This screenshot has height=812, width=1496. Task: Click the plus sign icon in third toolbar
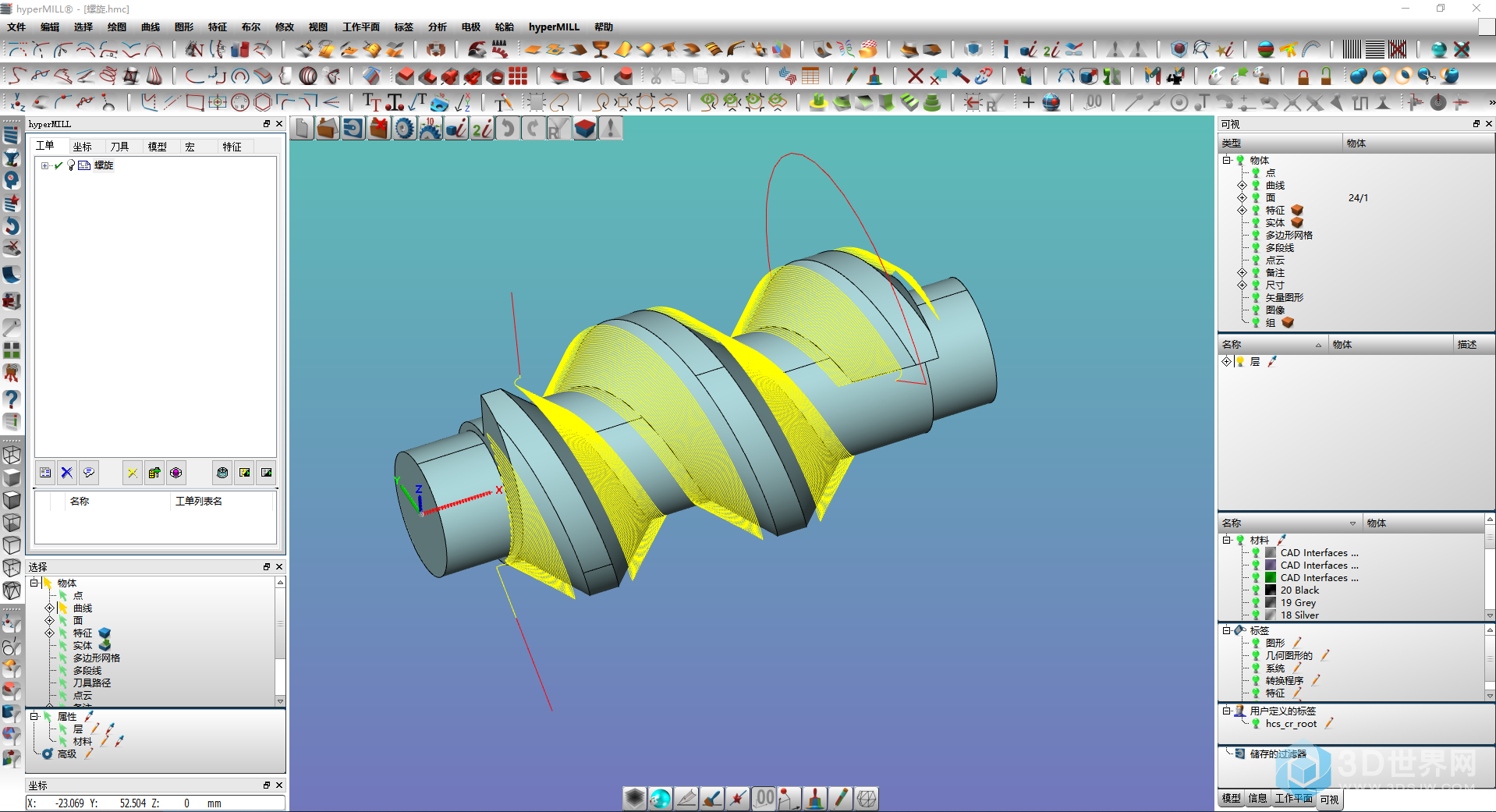coord(1028,102)
